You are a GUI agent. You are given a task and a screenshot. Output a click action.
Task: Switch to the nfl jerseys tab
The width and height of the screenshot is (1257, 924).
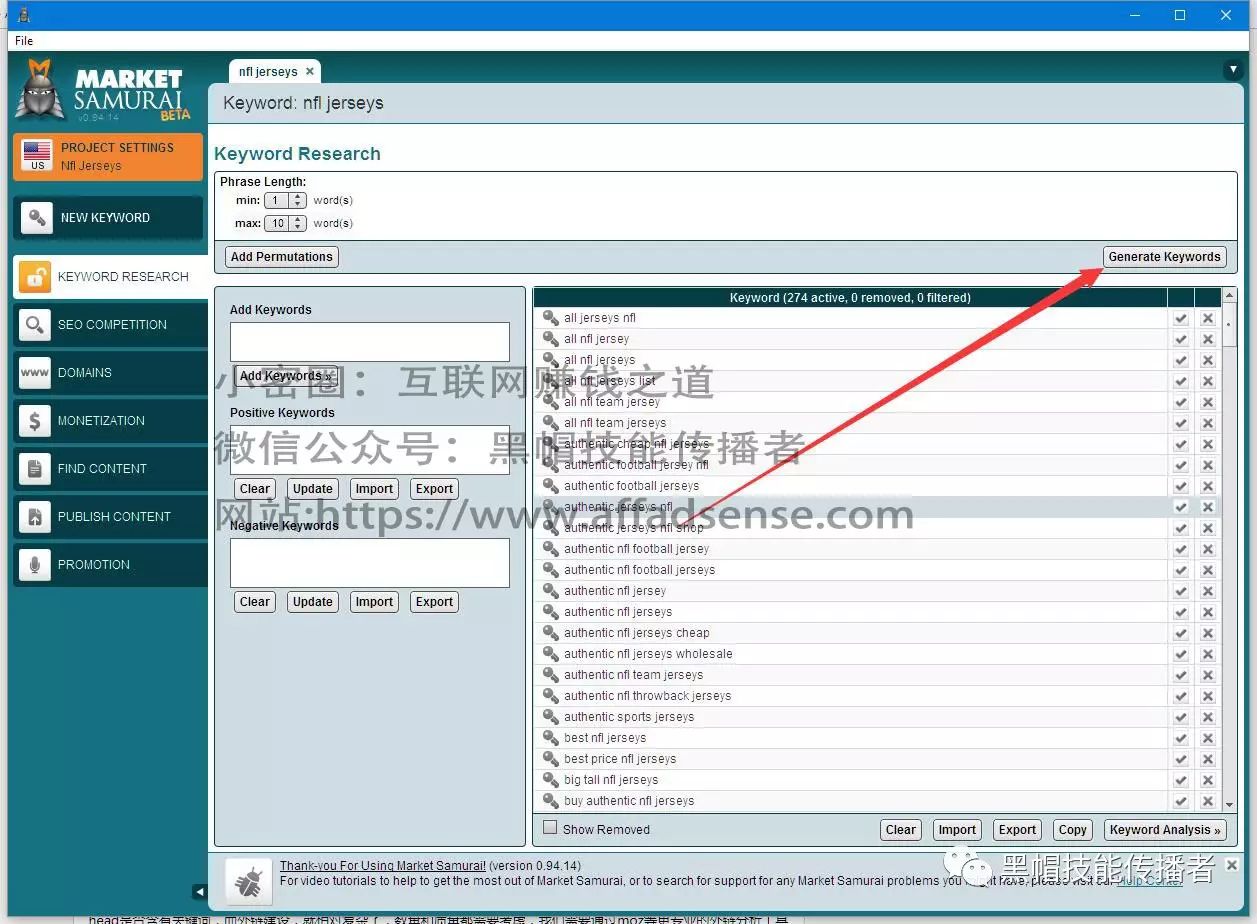[x=267, y=72]
